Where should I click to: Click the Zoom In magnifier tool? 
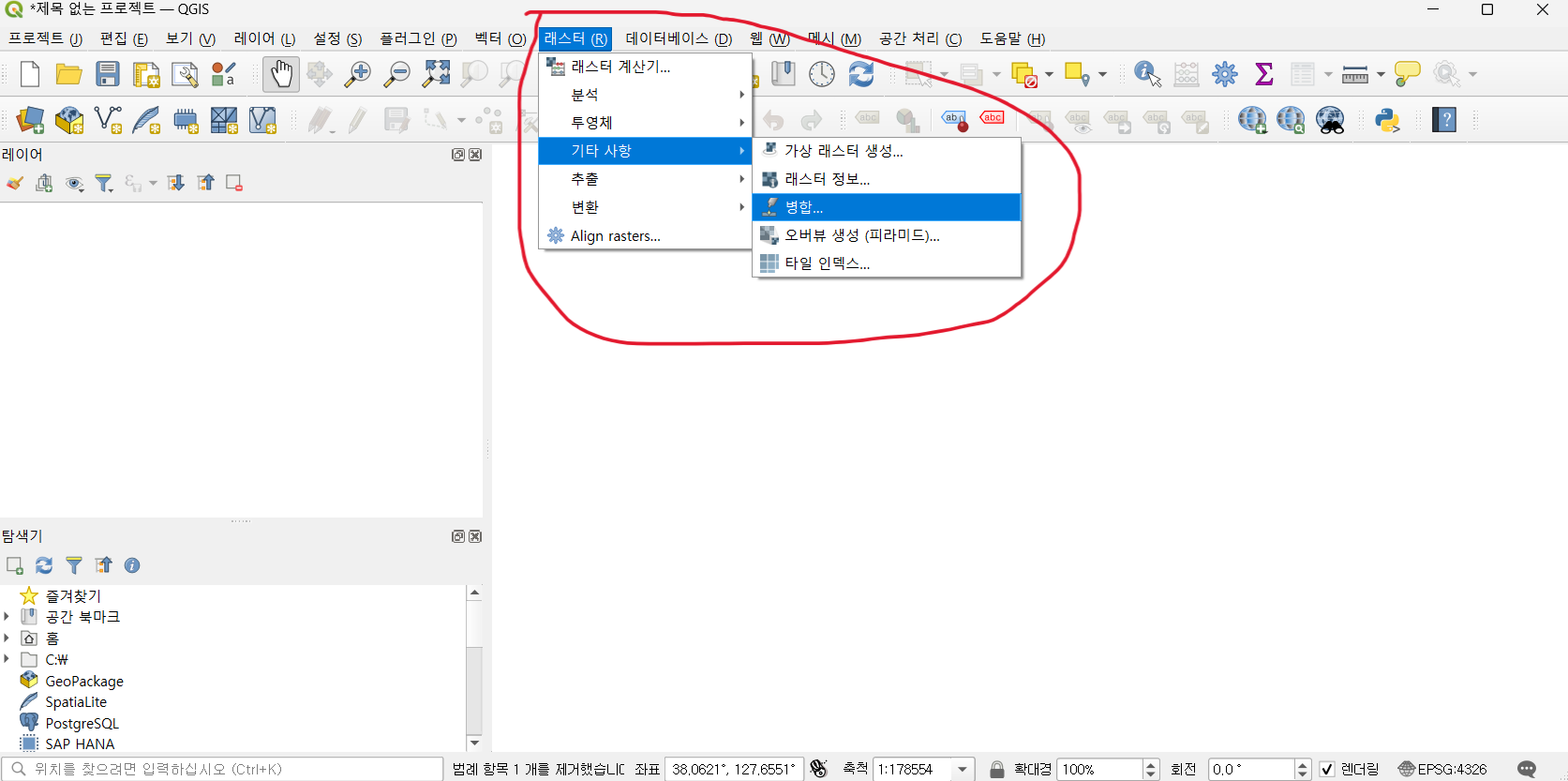357,74
